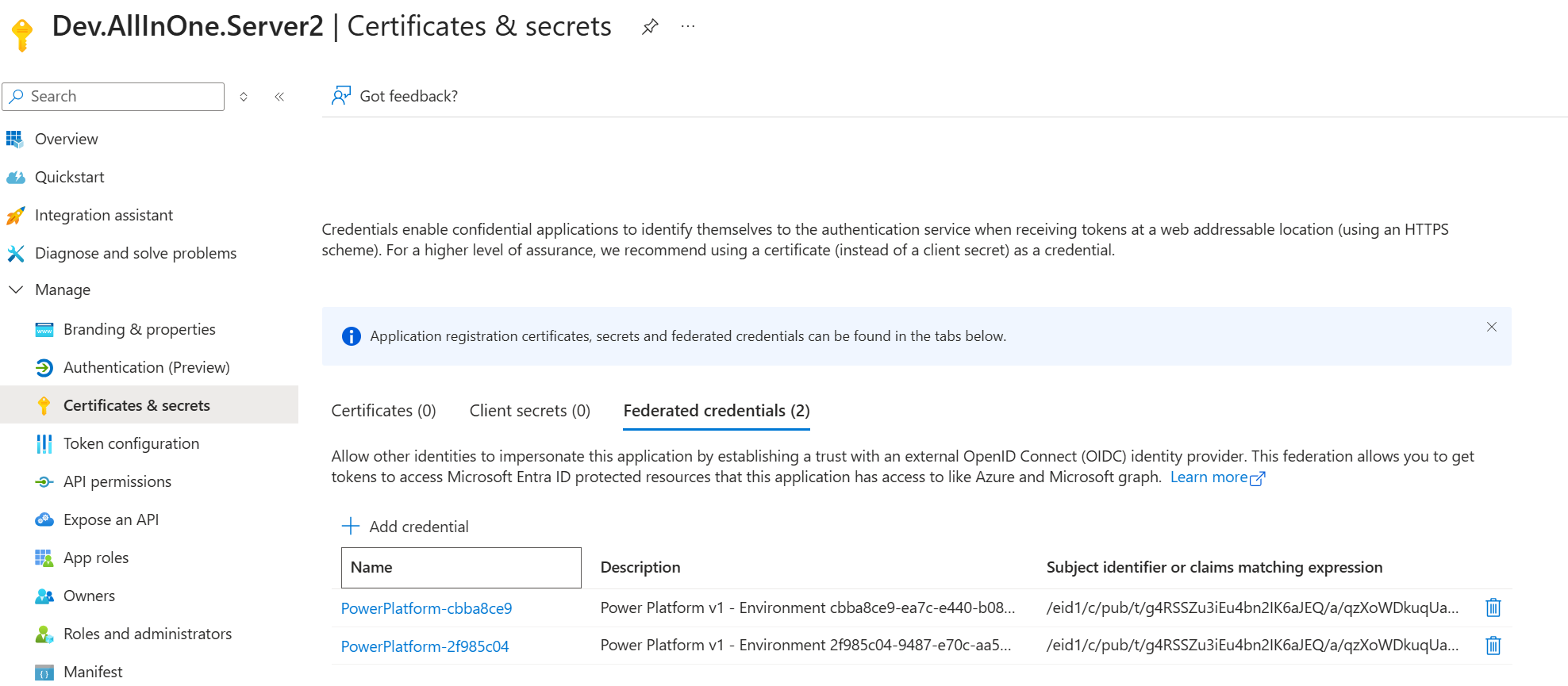
Task: Click the Got feedback person icon
Action: pyautogui.click(x=341, y=96)
